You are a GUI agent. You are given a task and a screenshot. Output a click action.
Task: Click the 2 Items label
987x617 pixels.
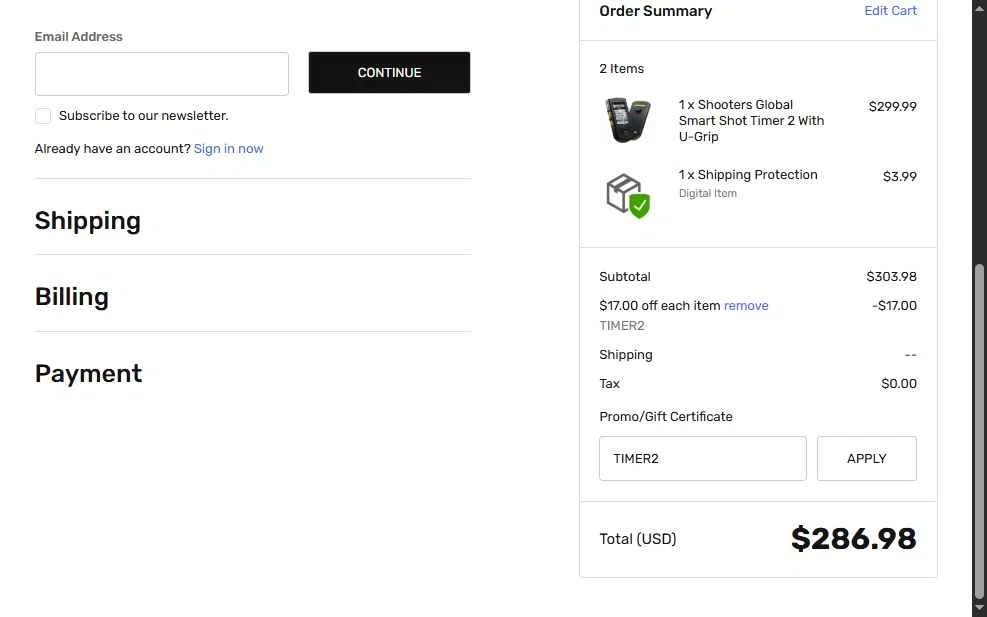(x=621, y=69)
